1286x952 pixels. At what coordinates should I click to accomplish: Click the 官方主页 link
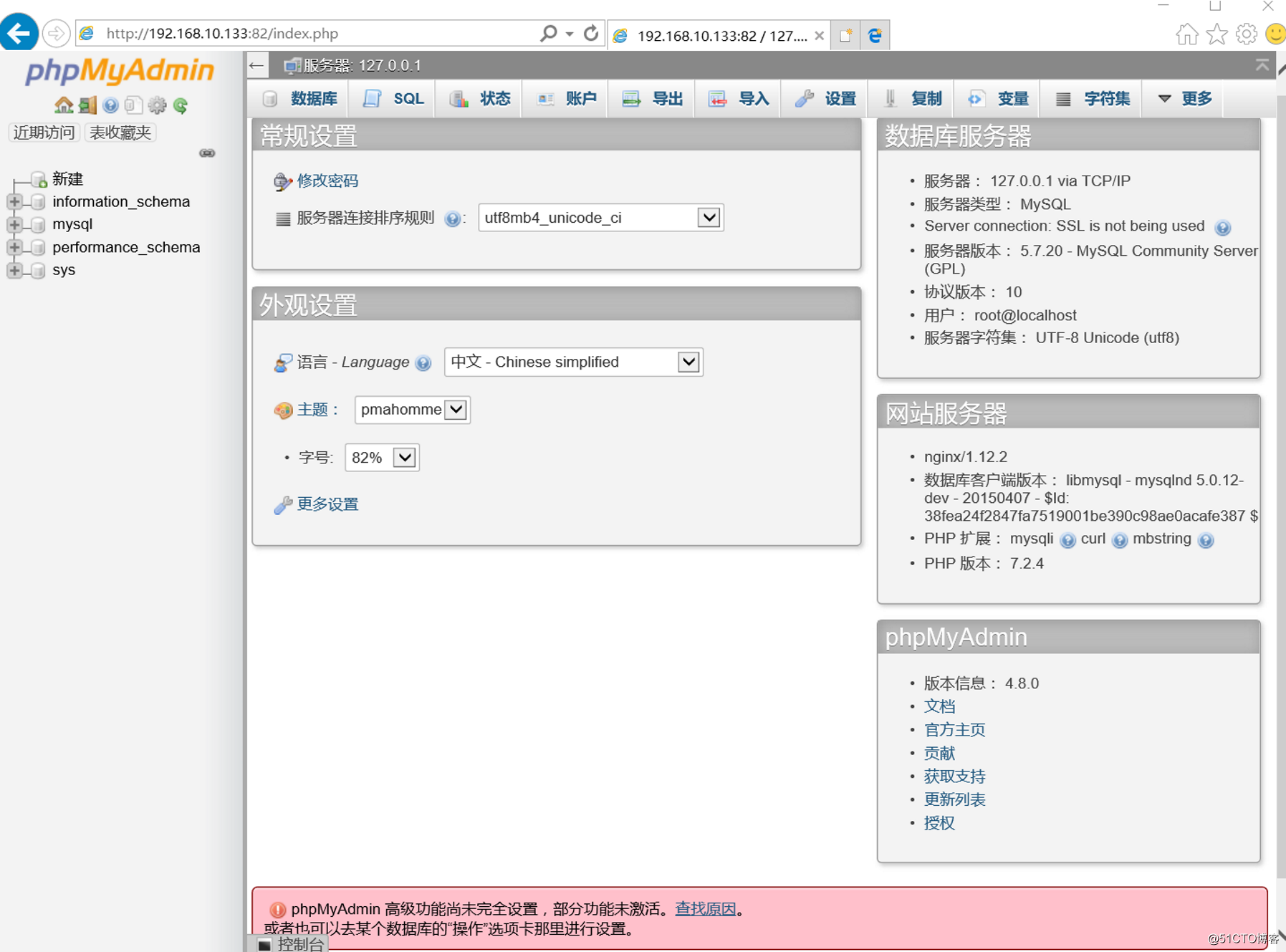click(x=954, y=730)
